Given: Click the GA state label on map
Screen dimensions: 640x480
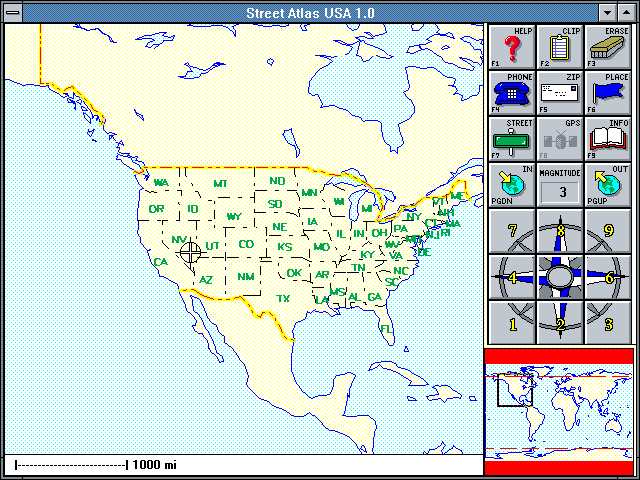Looking at the screenshot, I should 374,297.
